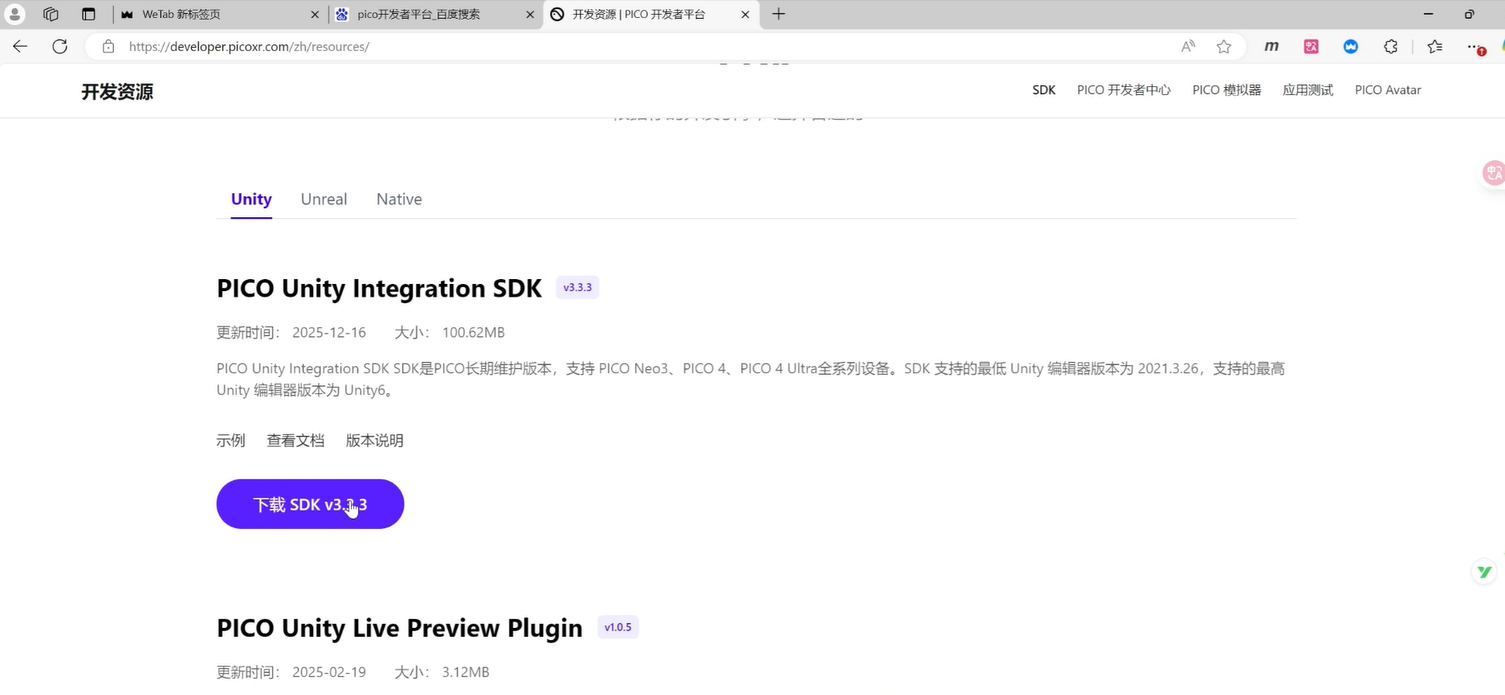
Task: Add this page to favorites with the star
Action: 1224,46
